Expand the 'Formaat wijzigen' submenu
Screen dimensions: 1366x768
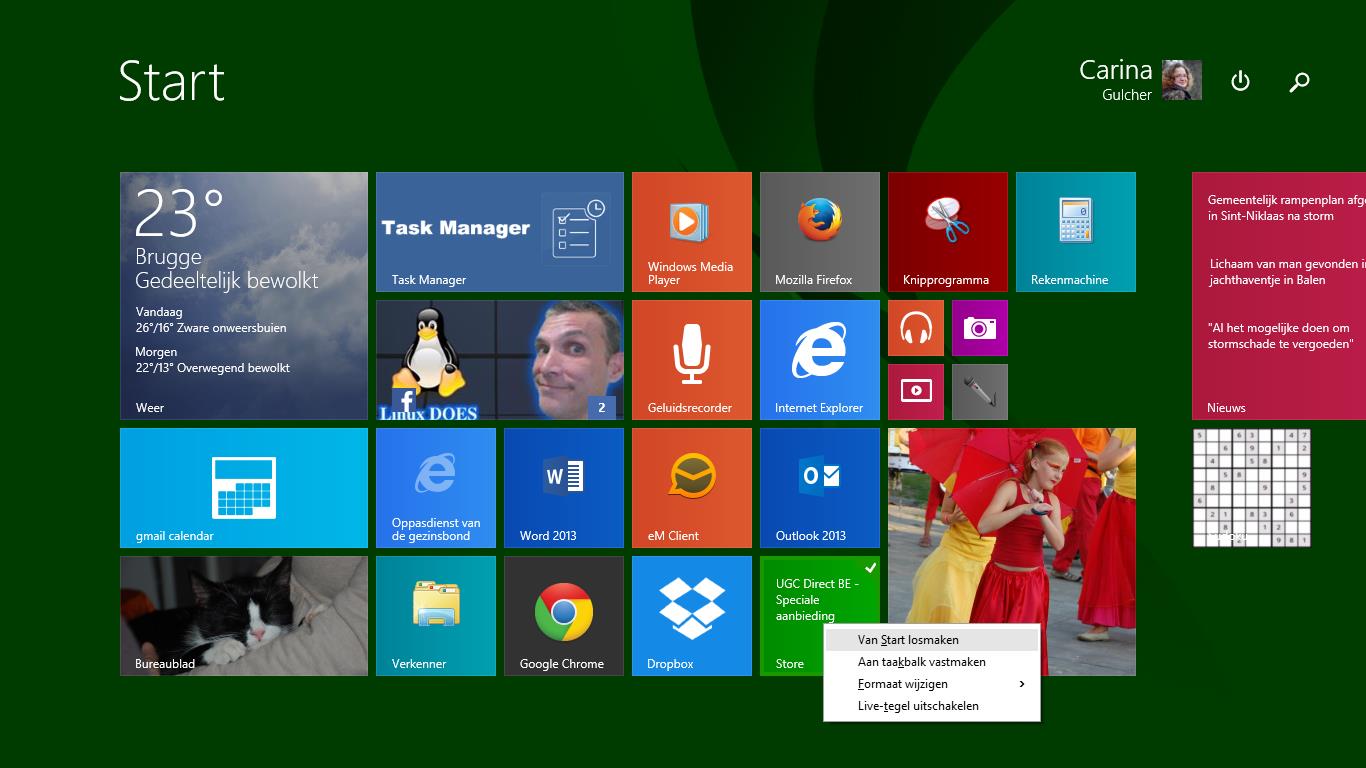(932, 684)
